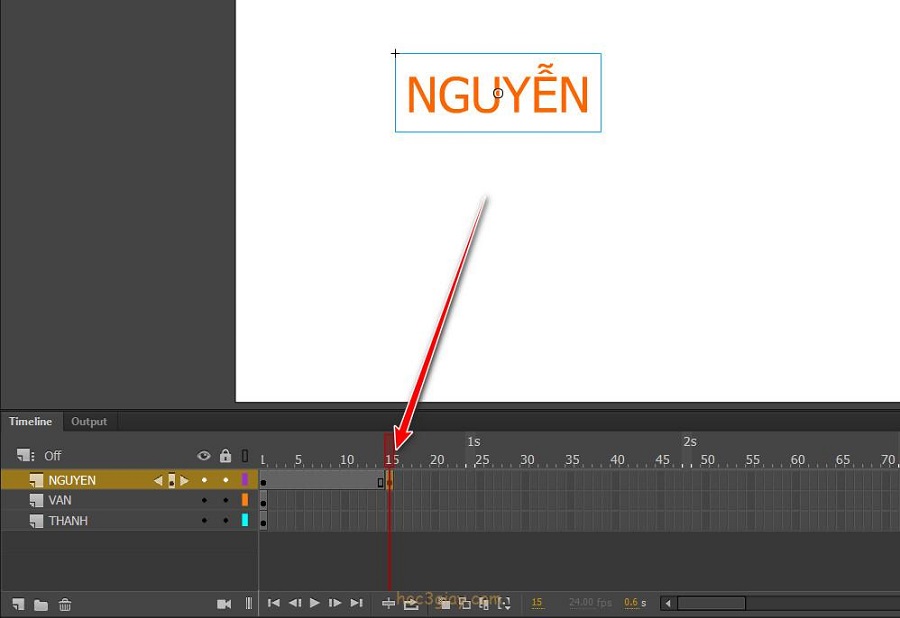Delete layer with the trash icon
Screen dimensions: 900x618
(x=65, y=604)
